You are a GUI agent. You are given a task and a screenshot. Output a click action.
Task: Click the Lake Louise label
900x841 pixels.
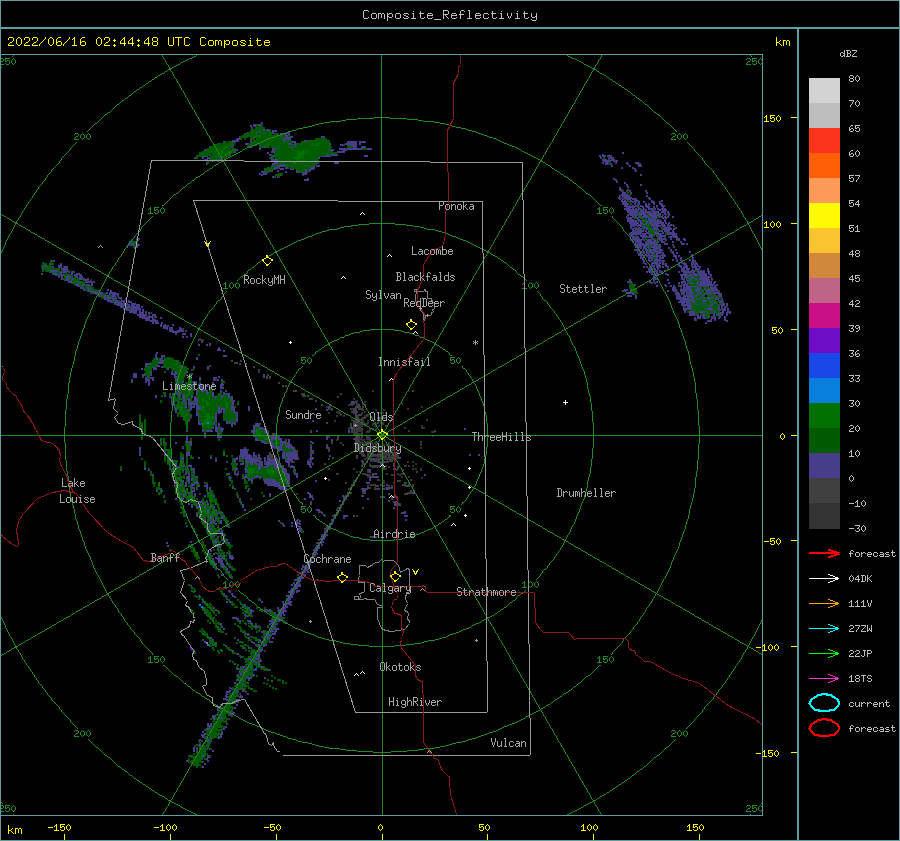77,491
